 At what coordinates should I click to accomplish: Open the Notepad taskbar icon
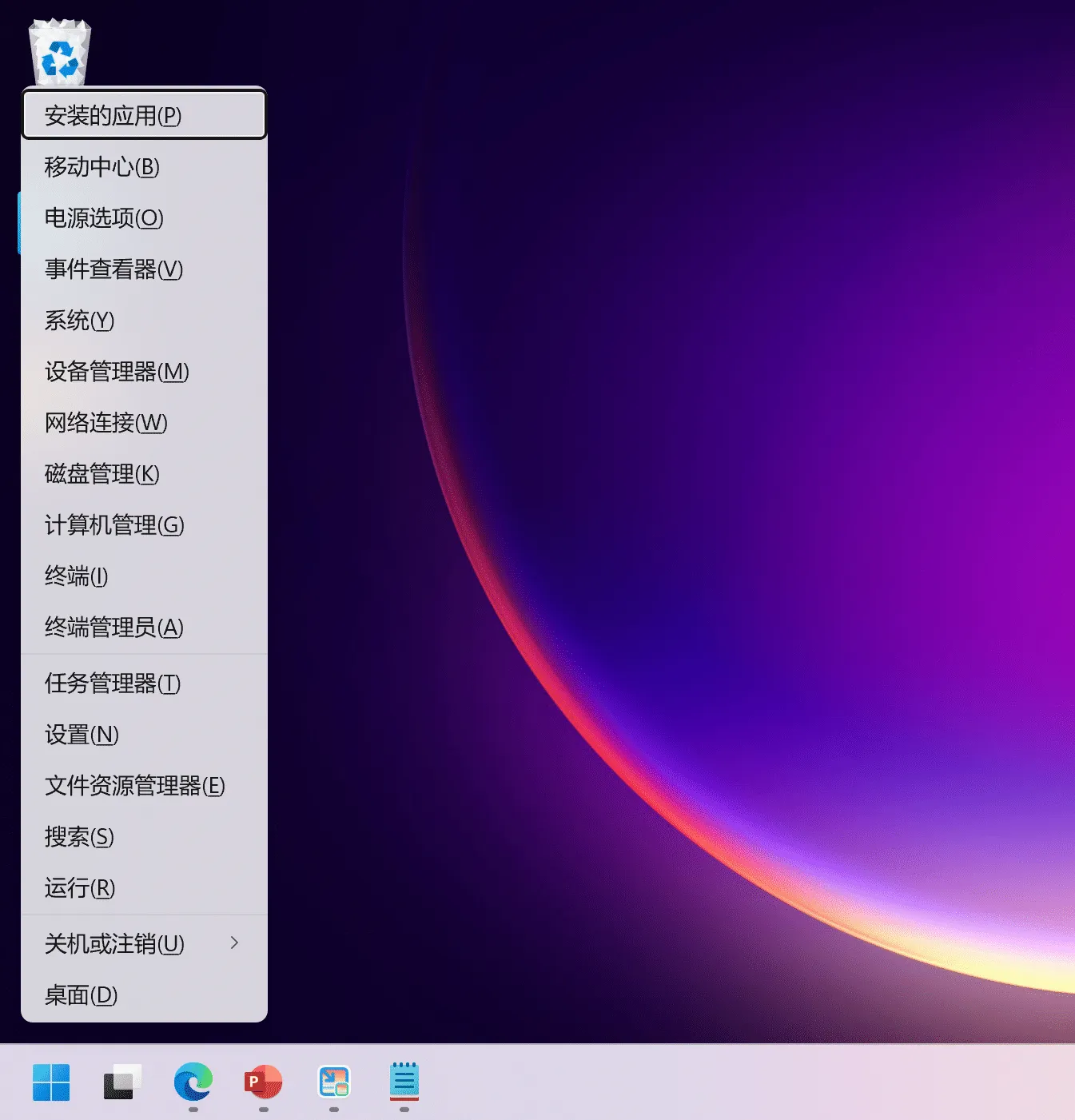404,1082
